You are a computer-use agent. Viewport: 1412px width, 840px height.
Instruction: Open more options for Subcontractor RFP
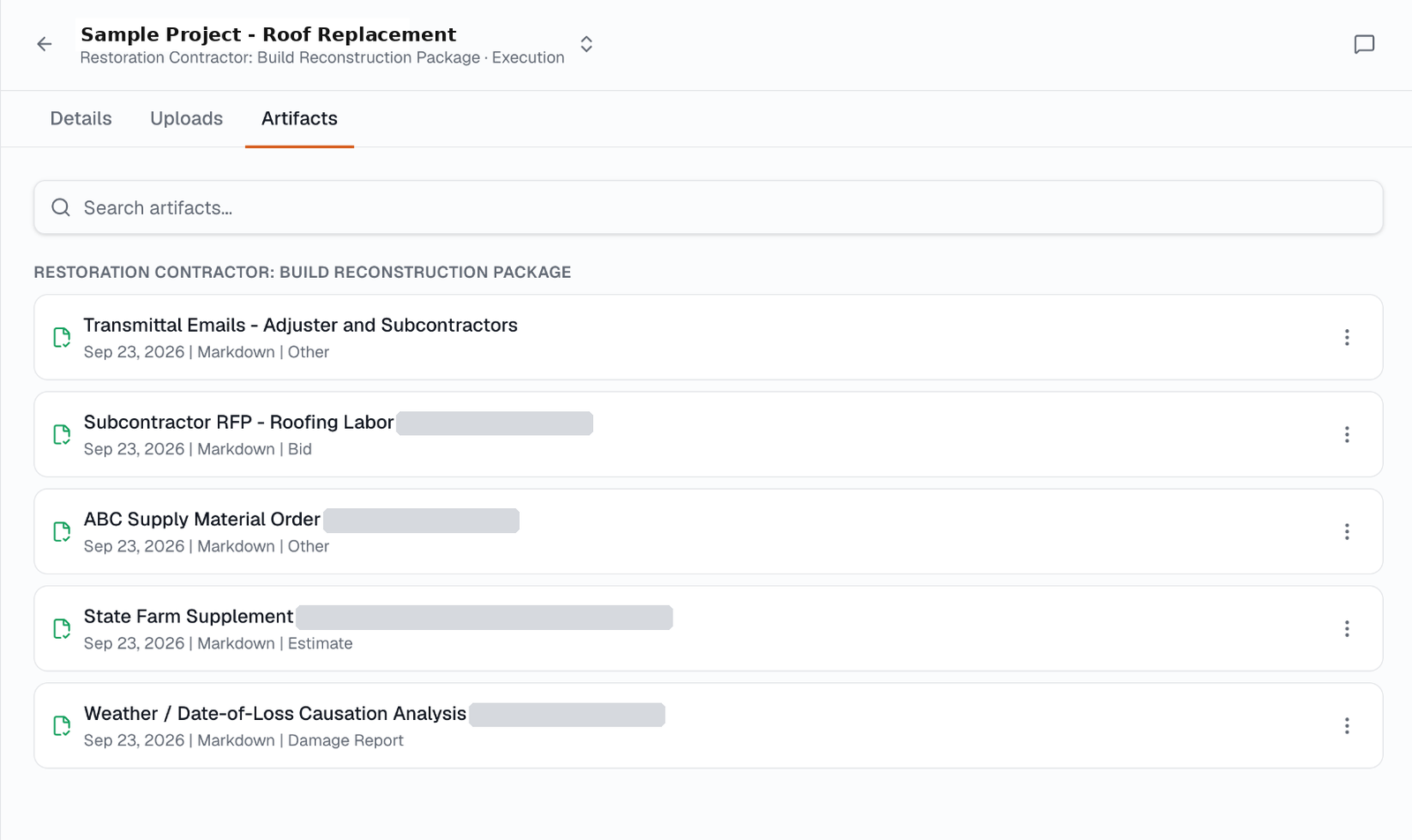click(x=1347, y=434)
